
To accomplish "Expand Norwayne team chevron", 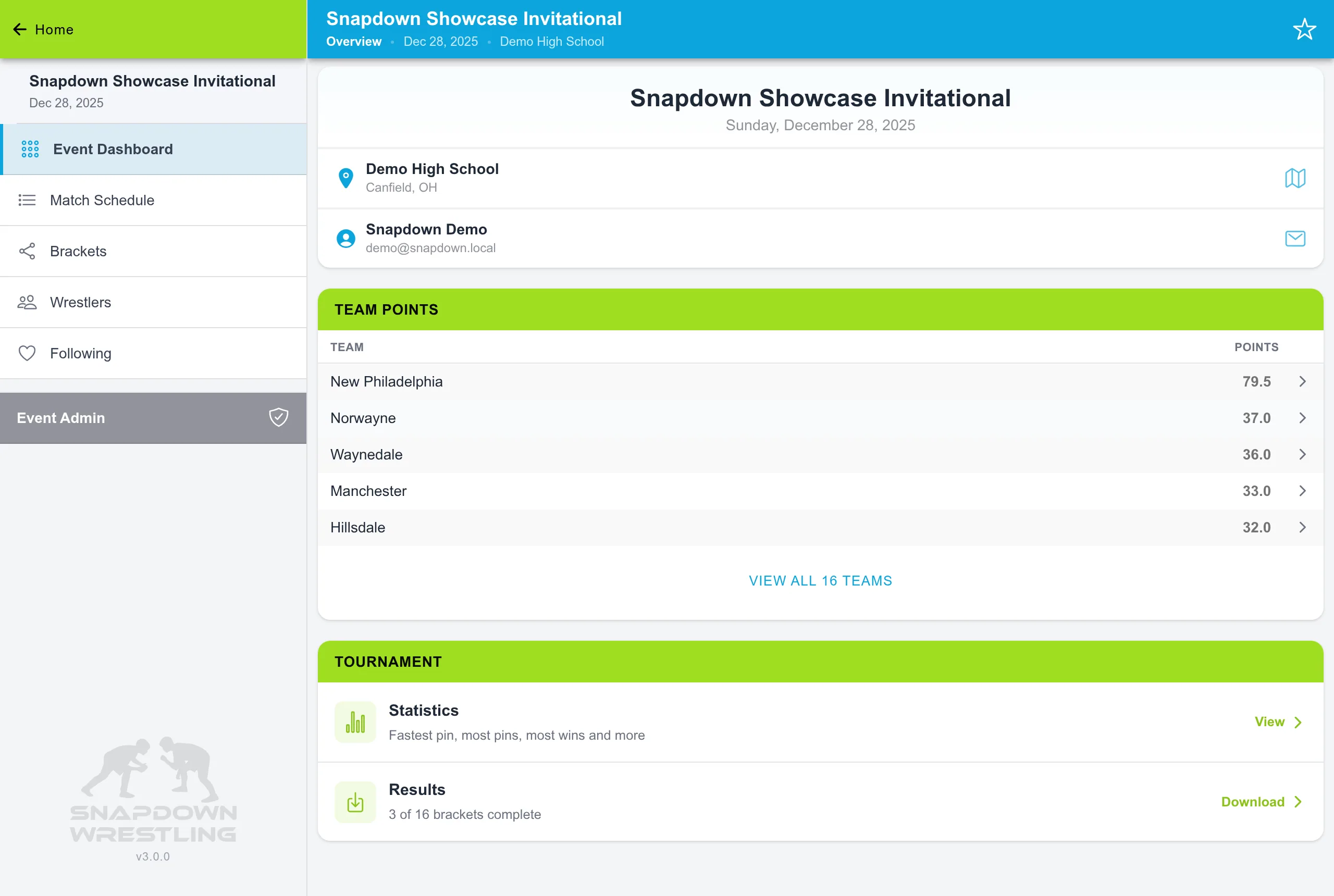I will pos(1302,418).
